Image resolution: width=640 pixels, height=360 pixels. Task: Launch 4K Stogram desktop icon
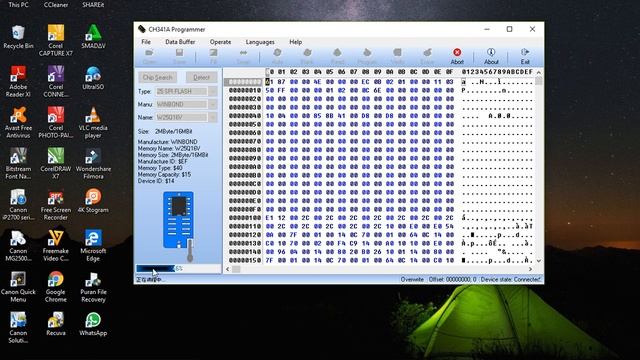[x=93, y=201]
